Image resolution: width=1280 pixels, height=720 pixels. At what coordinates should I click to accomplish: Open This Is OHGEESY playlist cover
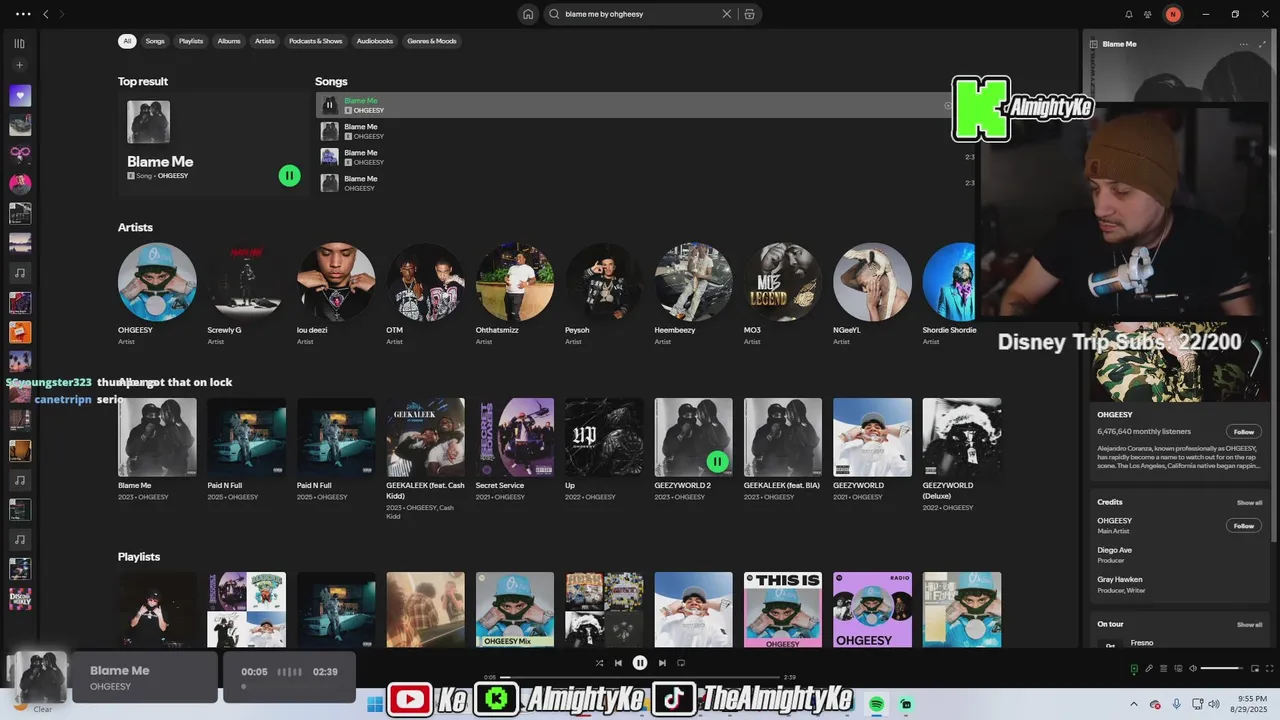coord(783,609)
